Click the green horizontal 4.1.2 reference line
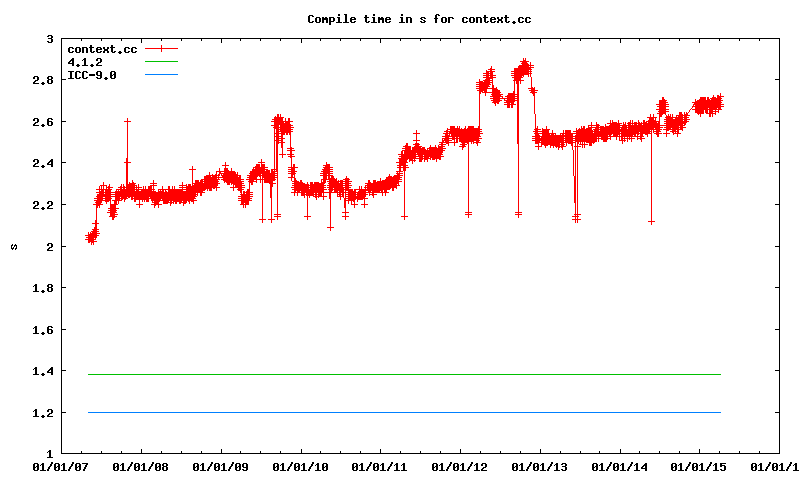Screen dimensions: 800x480 pyautogui.click(x=400, y=374)
